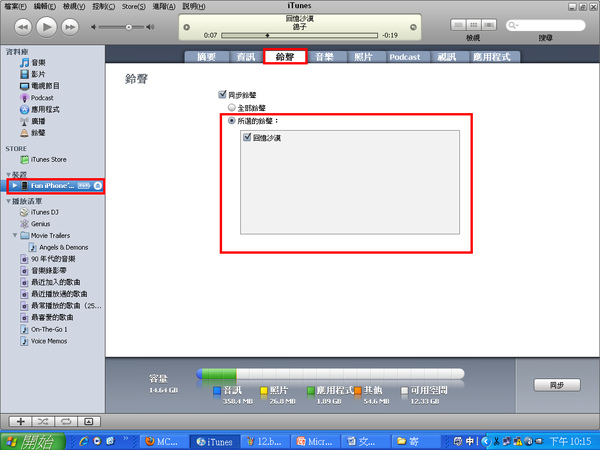600x450 pixels.
Task: Open 鈴聲 ringtones library in sidebar
Action: click(x=38, y=133)
